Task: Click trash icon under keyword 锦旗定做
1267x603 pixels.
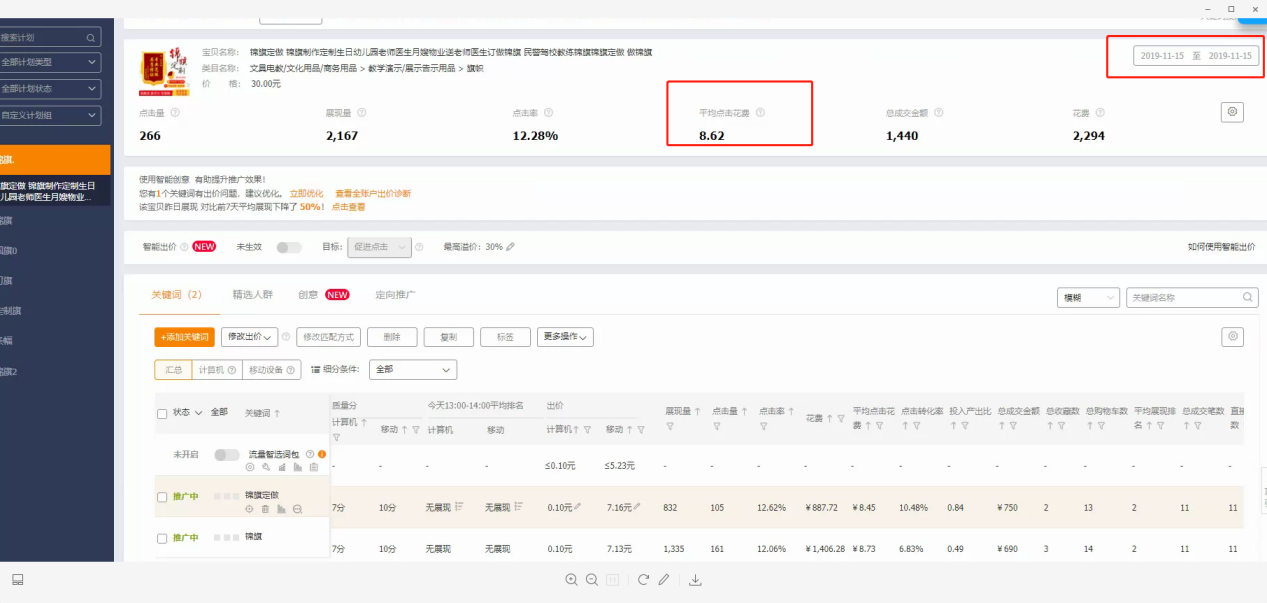Action: [265, 509]
